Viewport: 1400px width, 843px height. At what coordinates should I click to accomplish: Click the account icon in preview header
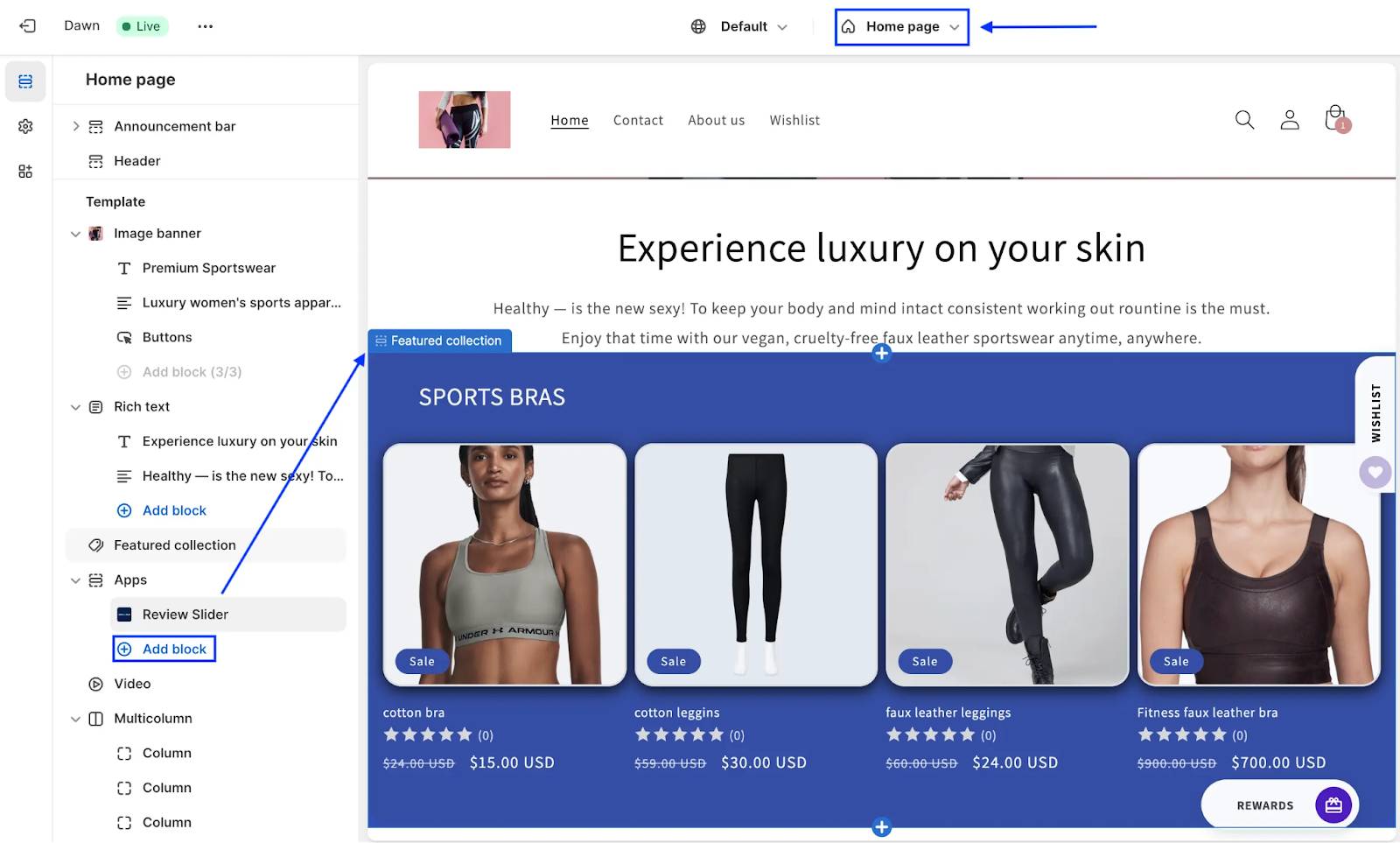[1289, 120]
